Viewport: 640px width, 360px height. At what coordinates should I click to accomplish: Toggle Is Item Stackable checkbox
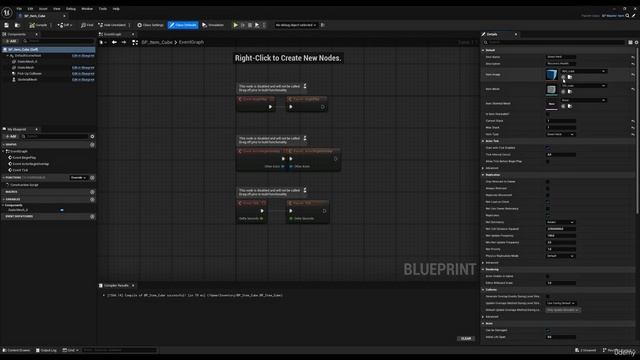pyautogui.click(x=548, y=114)
